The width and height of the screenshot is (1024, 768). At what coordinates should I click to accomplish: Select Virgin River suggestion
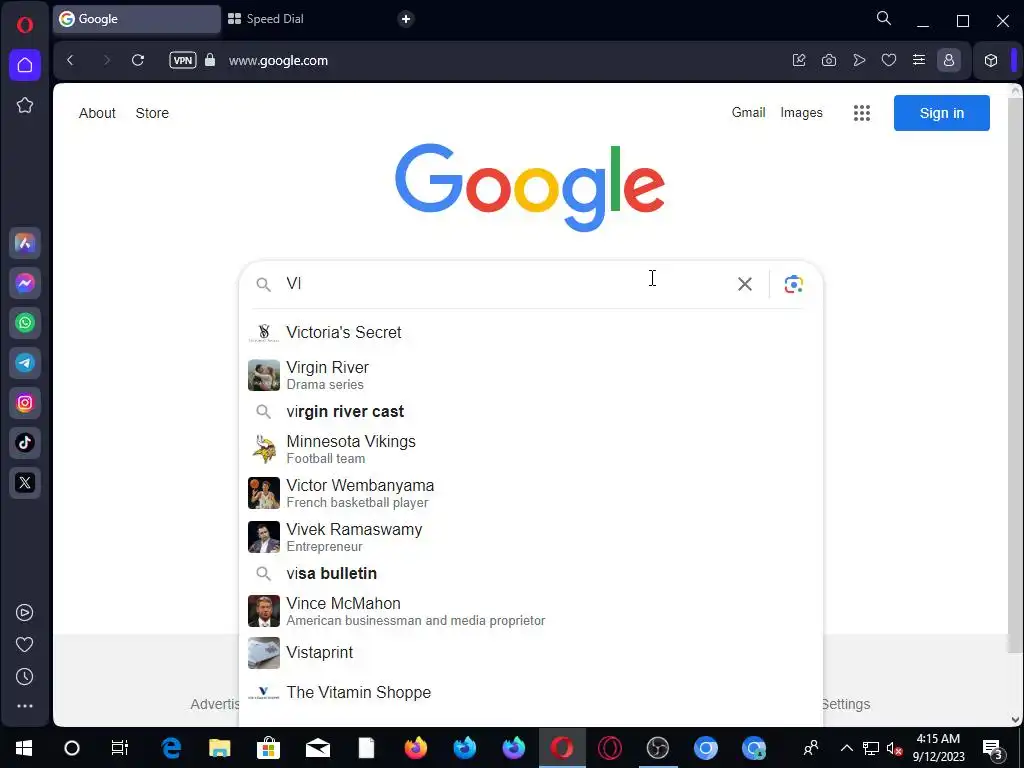pyautogui.click(x=531, y=375)
